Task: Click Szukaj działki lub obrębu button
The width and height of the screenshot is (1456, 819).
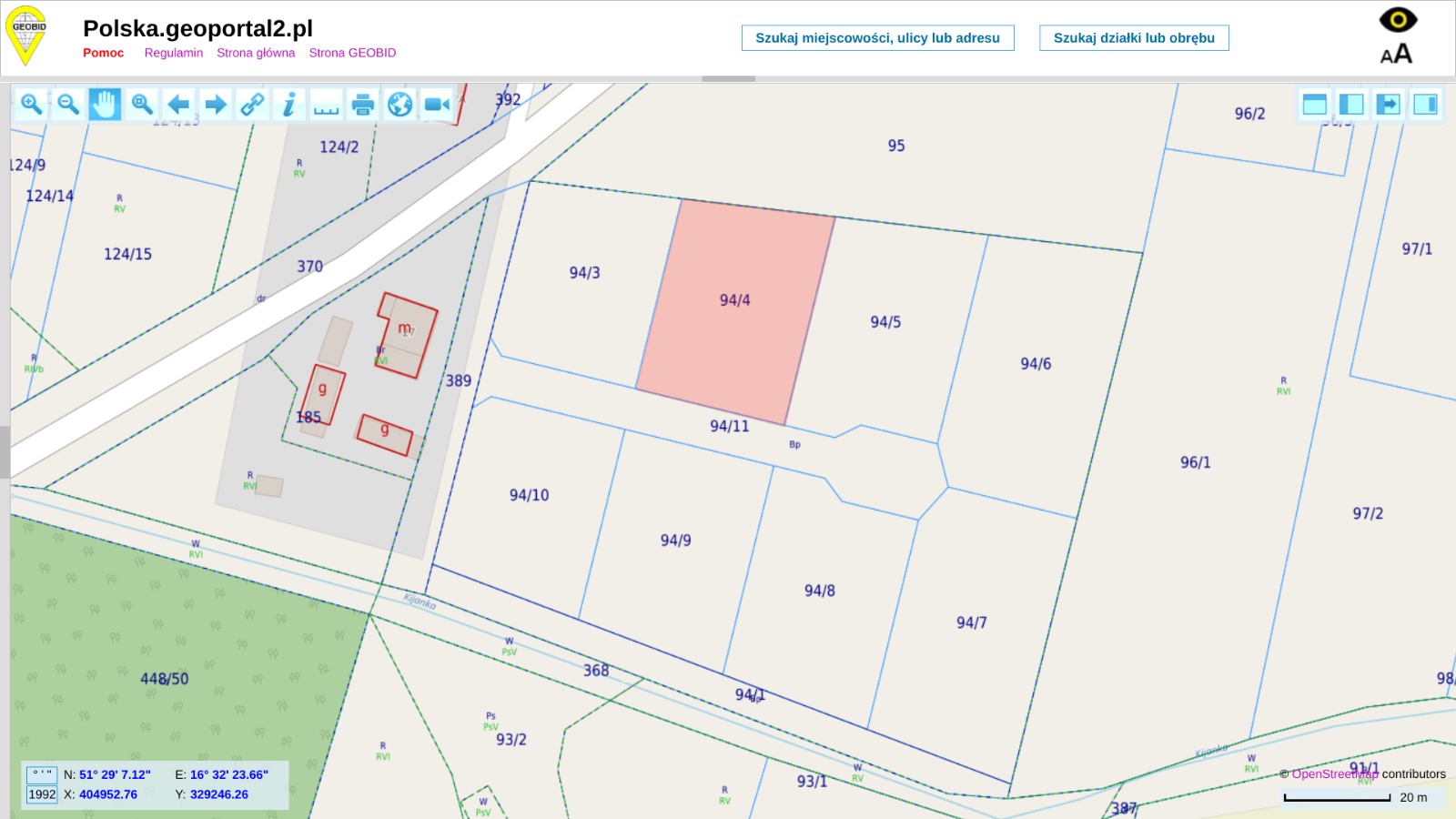Action: pyautogui.click(x=1134, y=38)
